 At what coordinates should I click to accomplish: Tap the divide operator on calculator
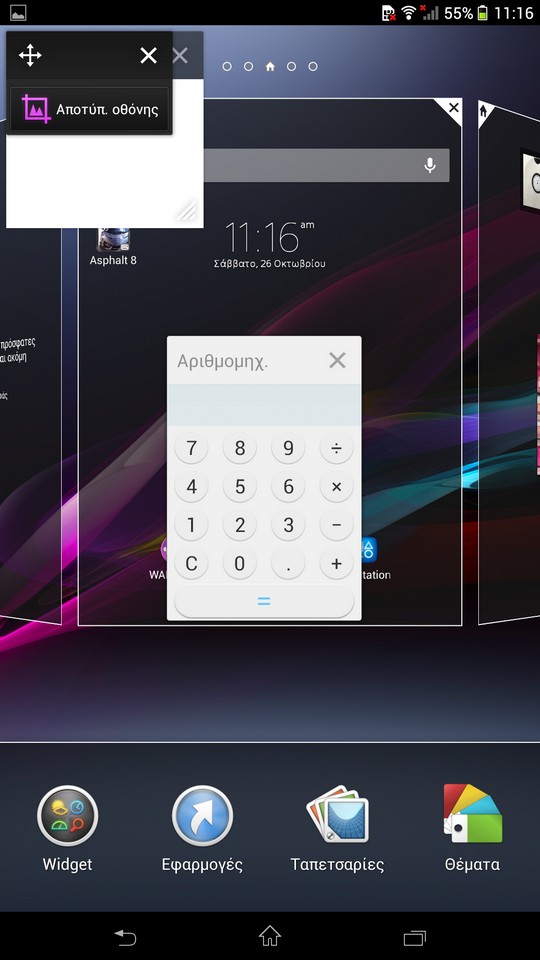point(336,449)
